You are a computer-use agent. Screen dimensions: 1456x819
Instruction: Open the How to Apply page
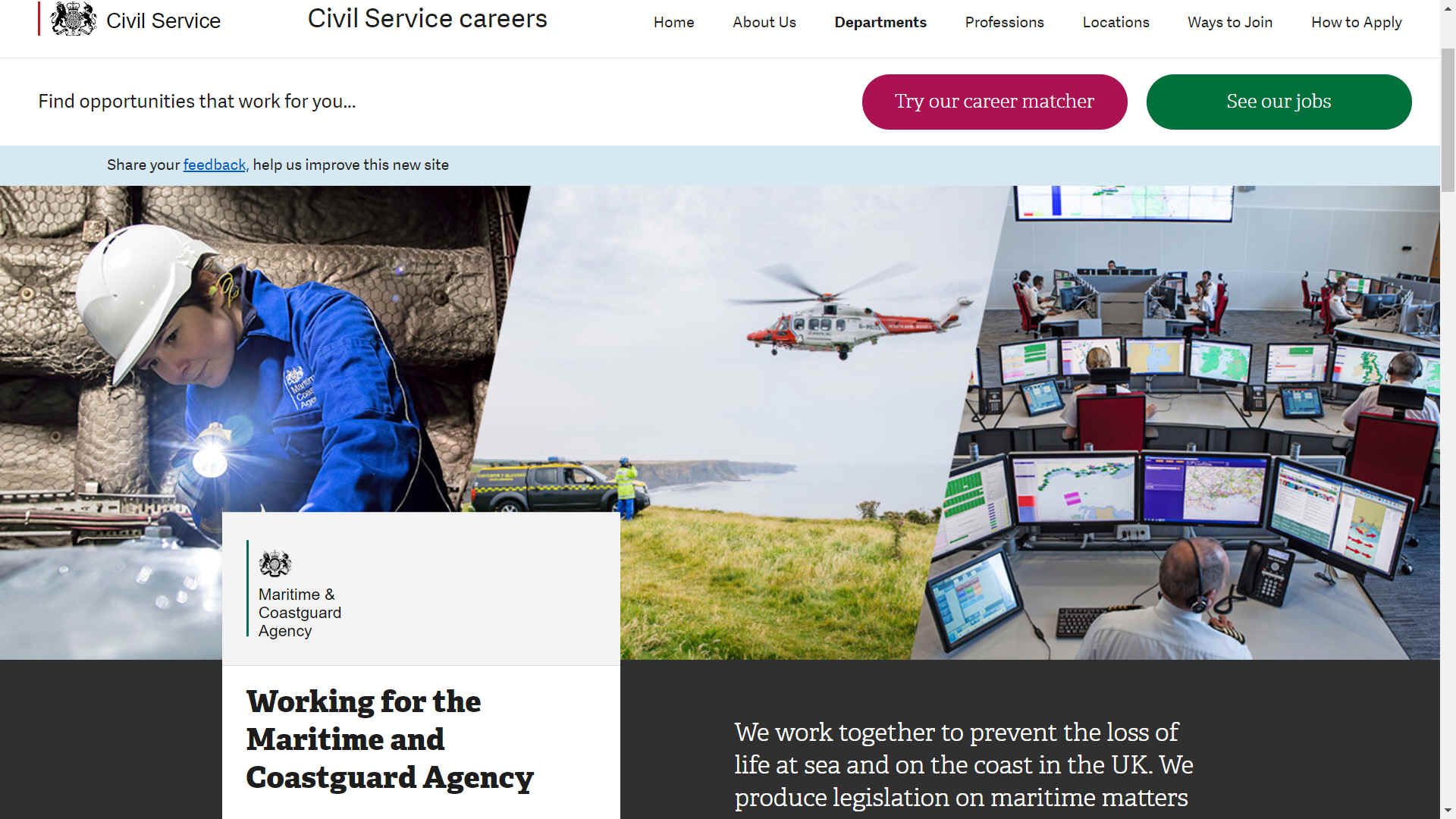tap(1356, 22)
